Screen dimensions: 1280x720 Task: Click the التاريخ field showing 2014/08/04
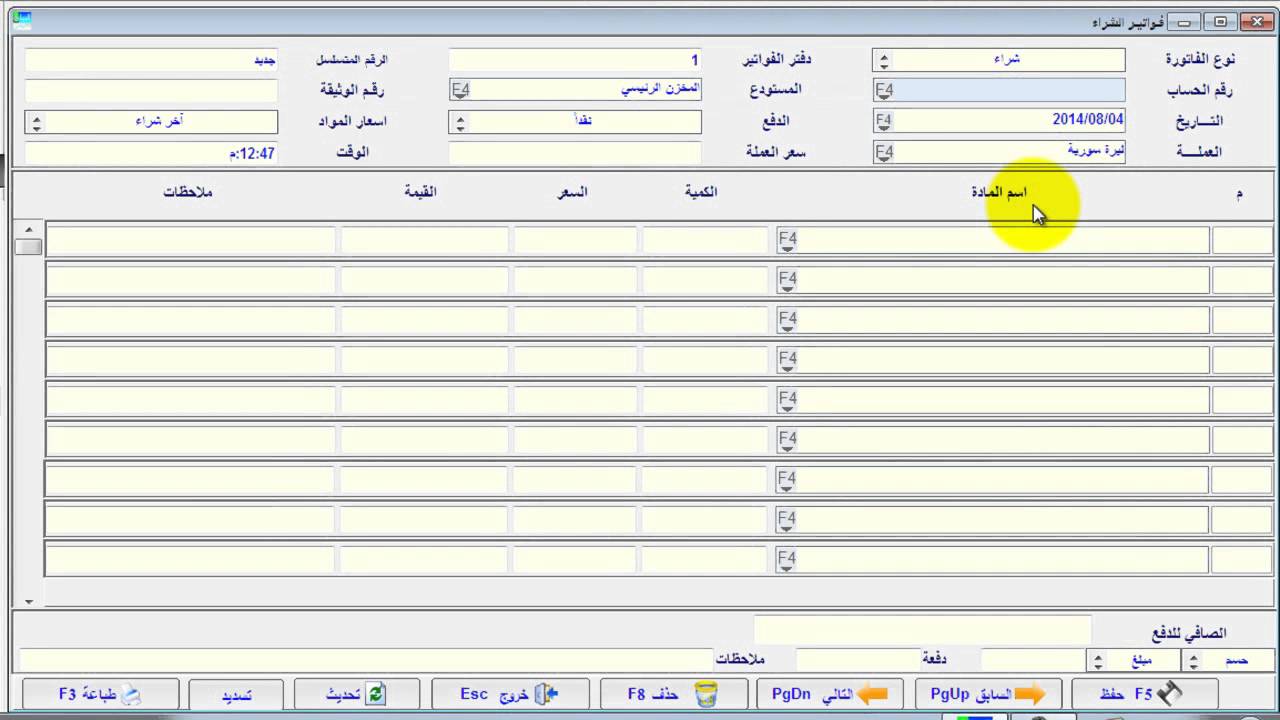pyautogui.click(x=1009, y=121)
